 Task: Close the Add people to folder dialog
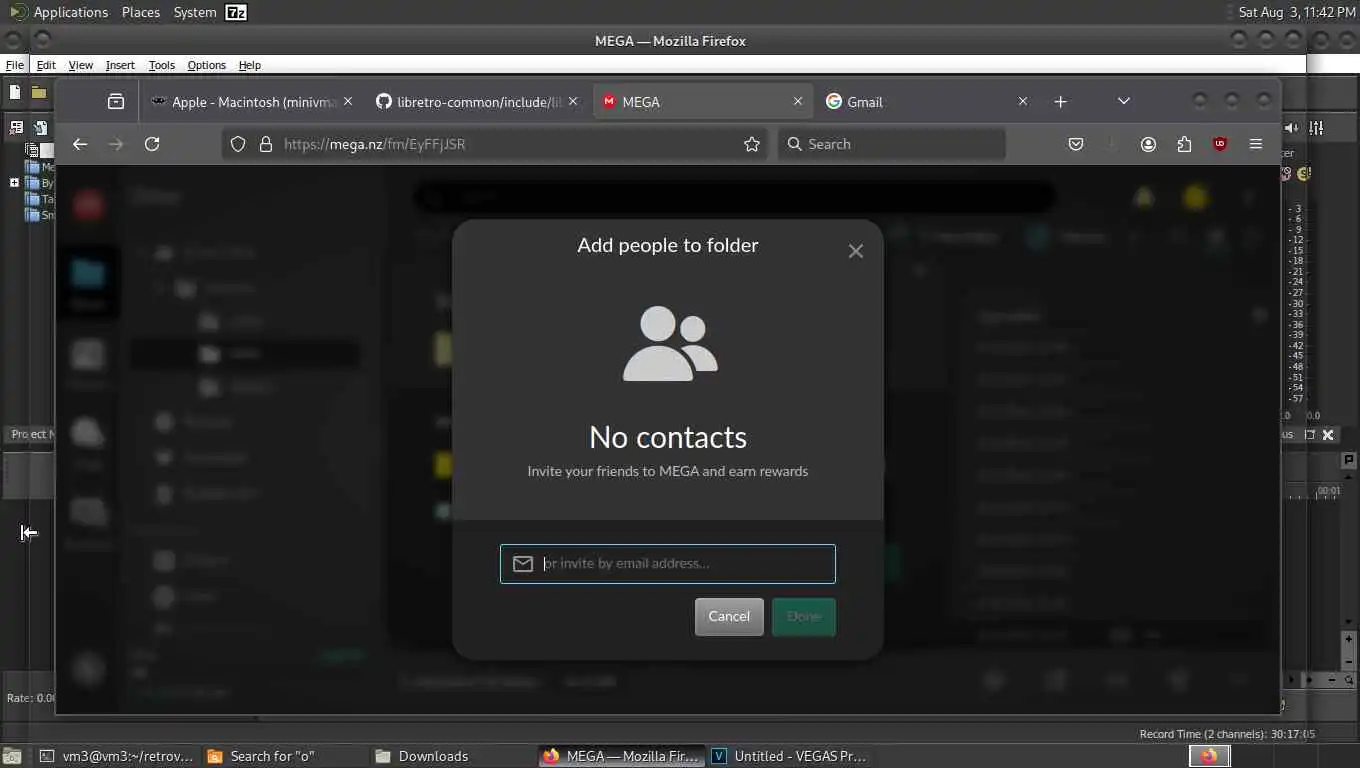point(855,251)
